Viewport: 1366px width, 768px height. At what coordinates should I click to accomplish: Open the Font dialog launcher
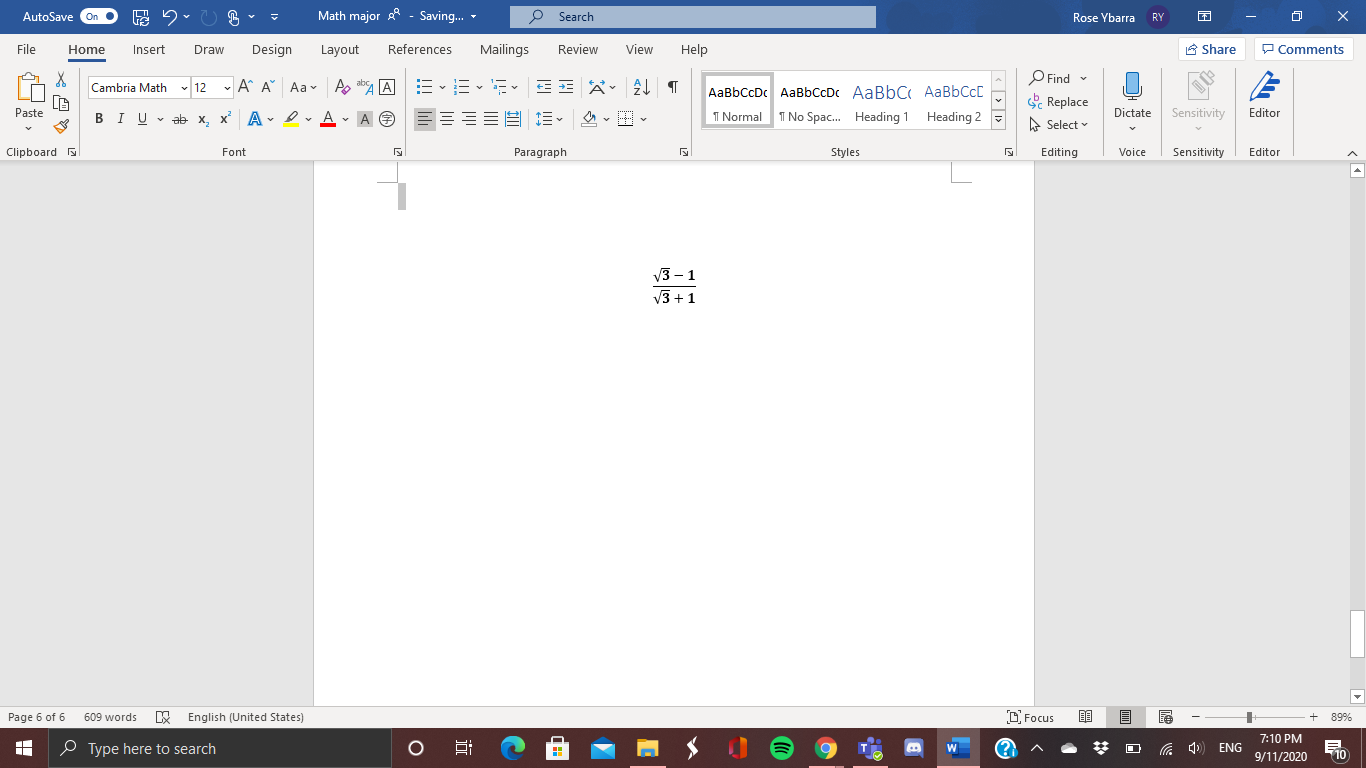coord(398,152)
